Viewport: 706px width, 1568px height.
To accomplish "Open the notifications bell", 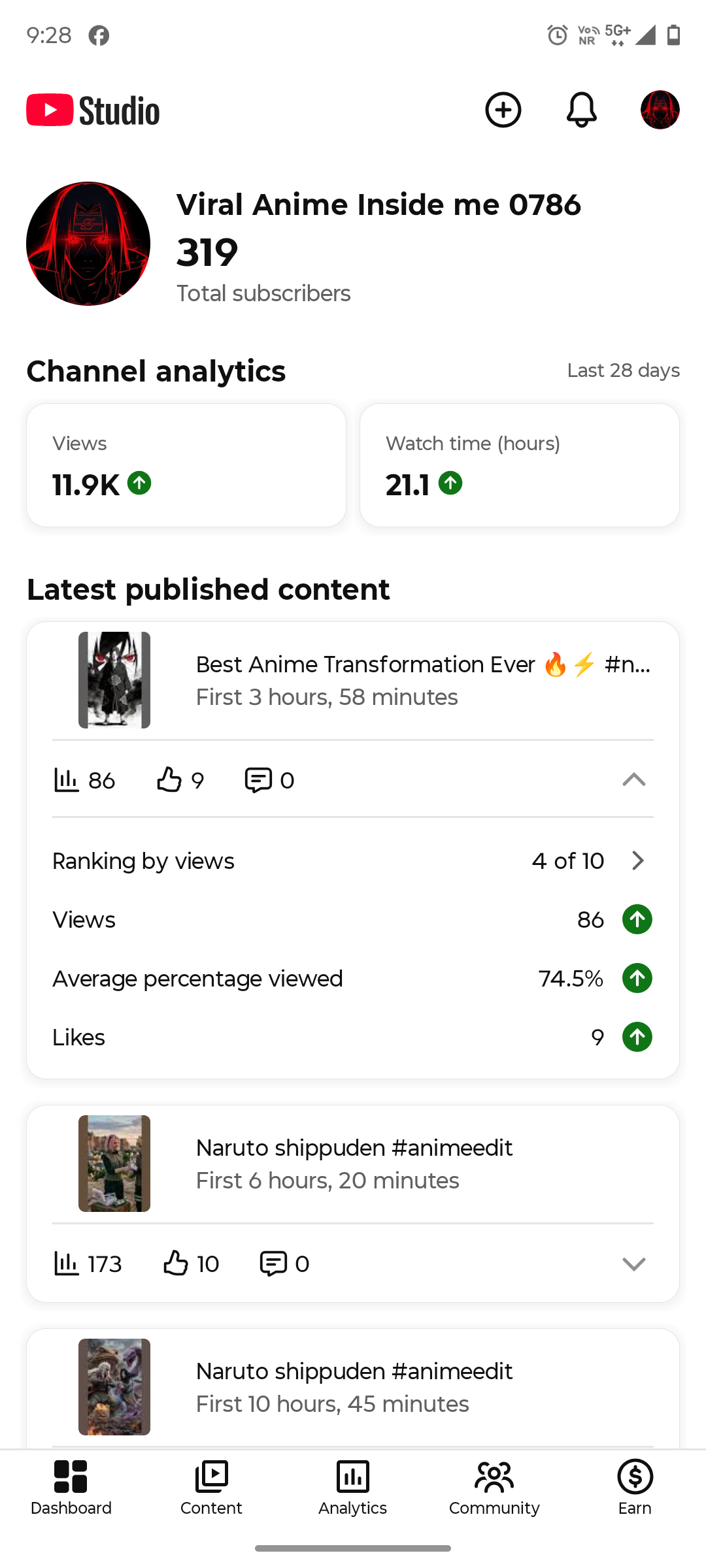I will [581, 110].
